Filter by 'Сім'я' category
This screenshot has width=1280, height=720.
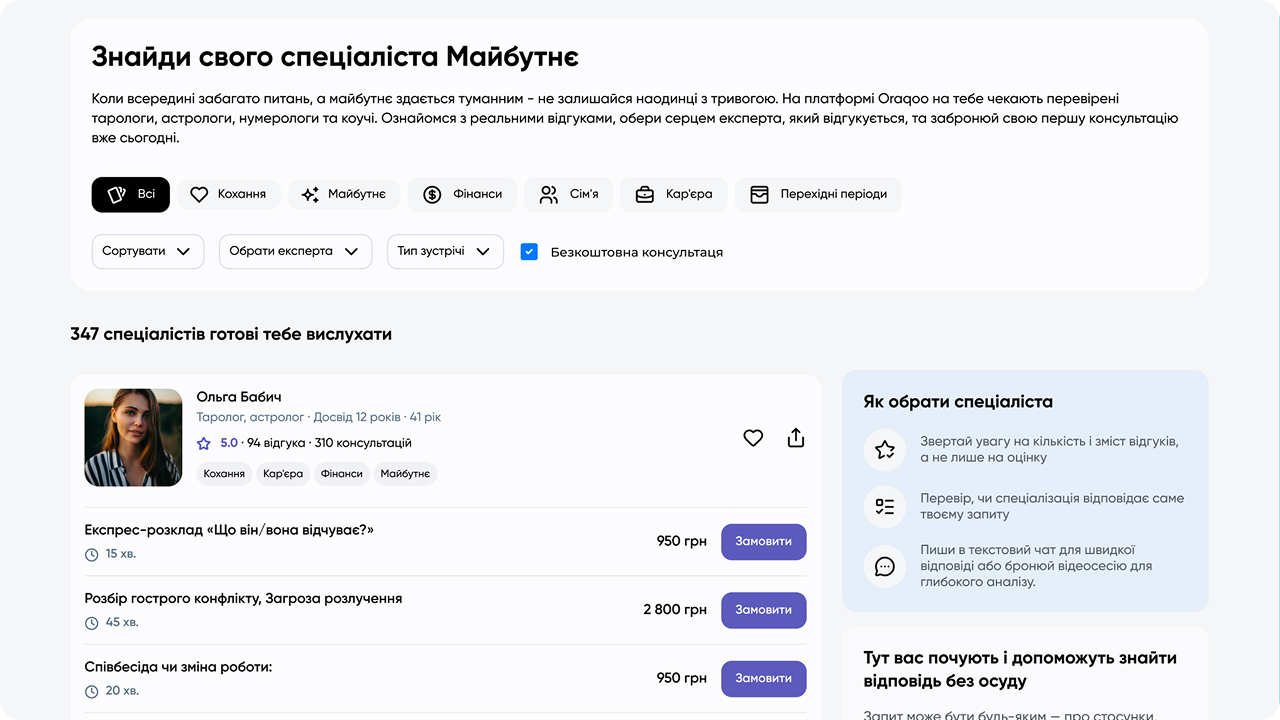pyautogui.click(x=568, y=195)
